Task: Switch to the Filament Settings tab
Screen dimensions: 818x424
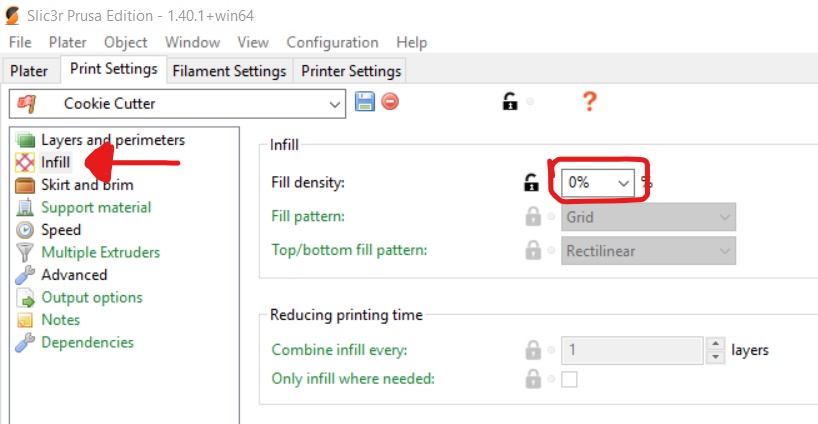Action: [x=230, y=71]
